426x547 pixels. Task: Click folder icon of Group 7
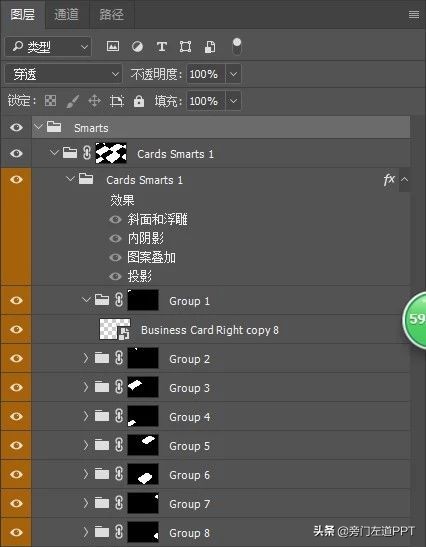[x=102, y=503]
